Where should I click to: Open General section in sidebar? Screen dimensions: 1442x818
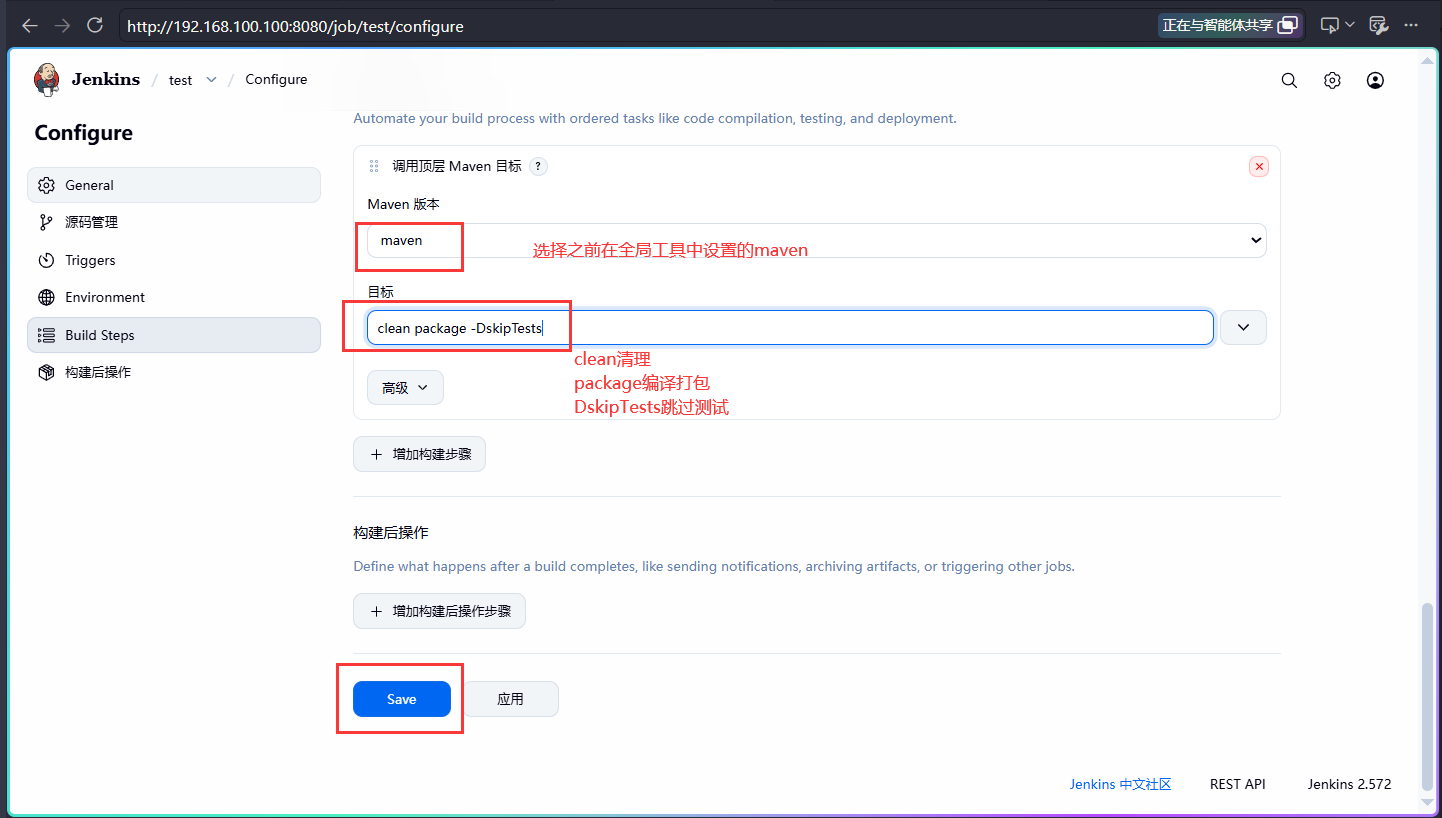[x=174, y=185]
